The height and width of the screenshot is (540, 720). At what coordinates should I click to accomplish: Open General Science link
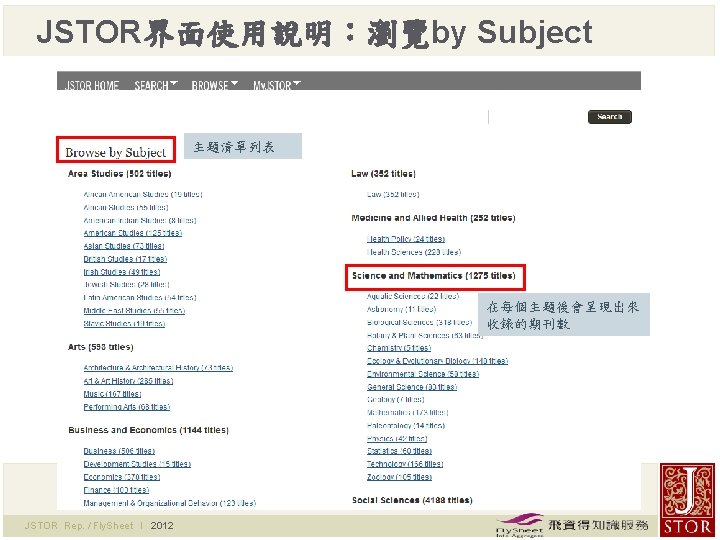coord(411,387)
